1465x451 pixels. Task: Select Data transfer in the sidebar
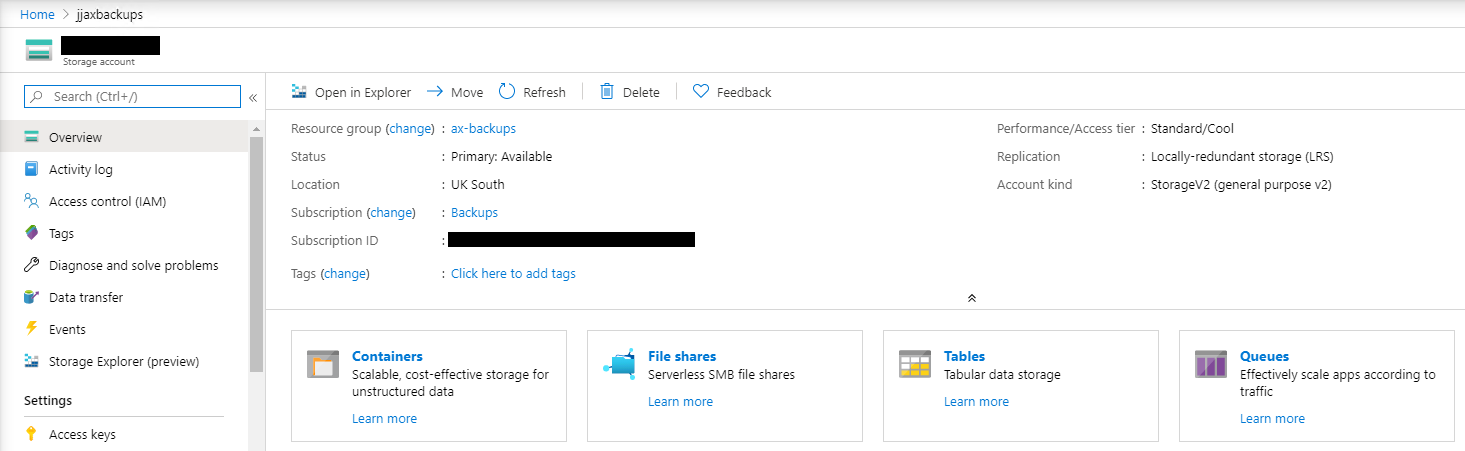[124, 297]
